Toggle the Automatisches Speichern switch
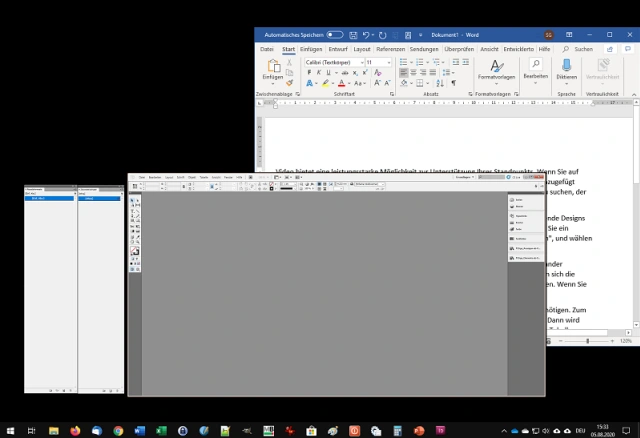The height and width of the screenshot is (438, 640). click(x=334, y=34)
